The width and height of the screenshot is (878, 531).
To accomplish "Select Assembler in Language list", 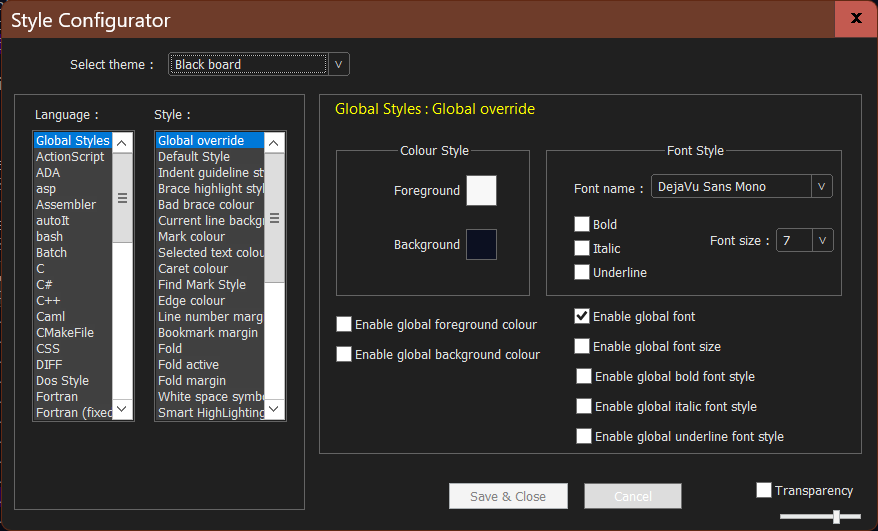I will click(73, 204).
